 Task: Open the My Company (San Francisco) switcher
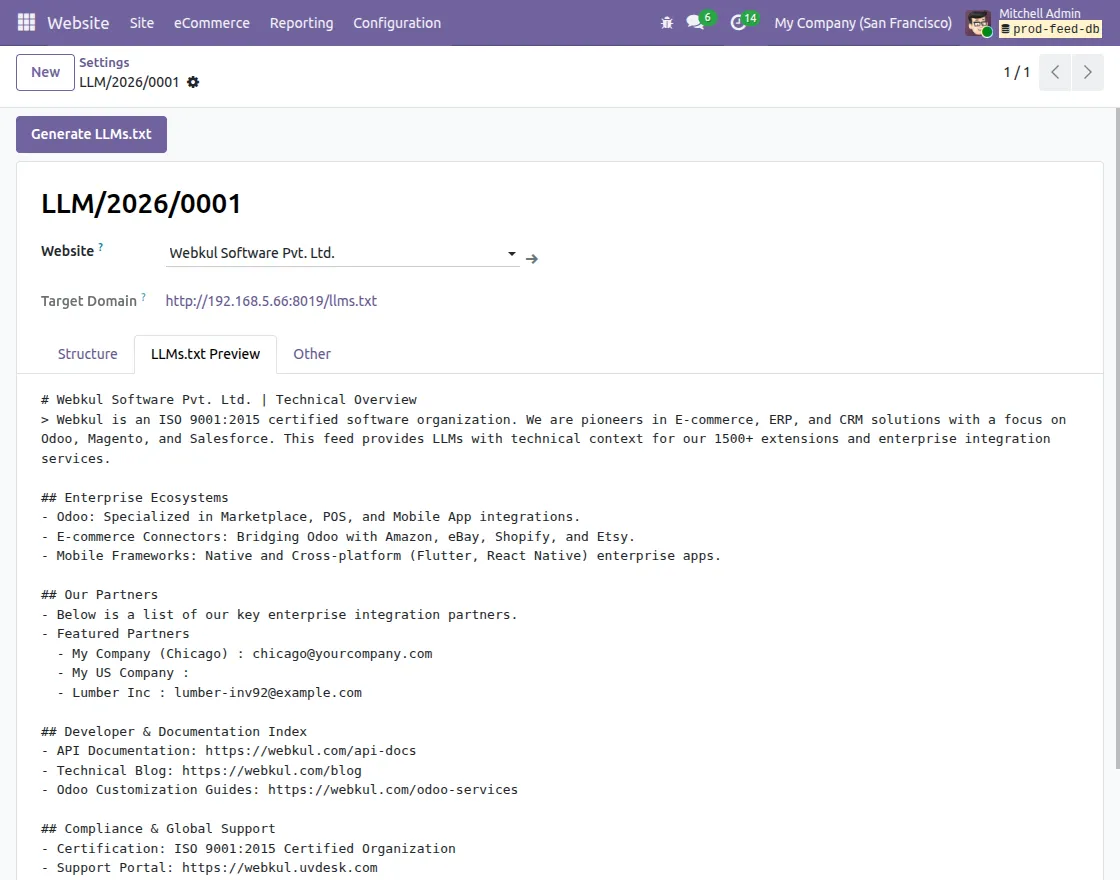(x=863, y=23)
